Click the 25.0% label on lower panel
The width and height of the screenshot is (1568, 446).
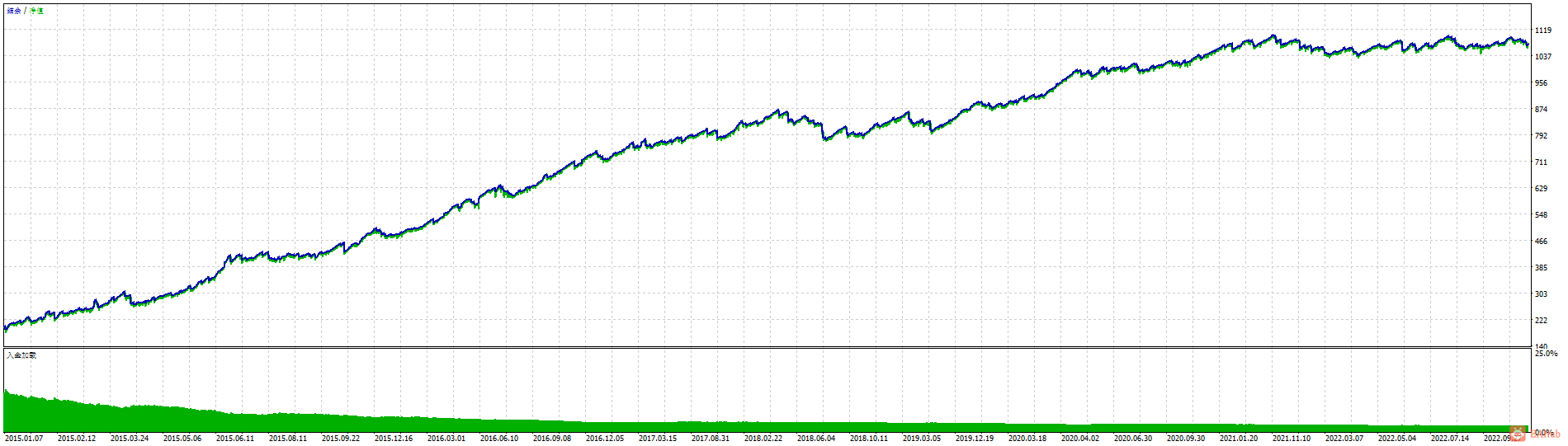[x=1546, y=354]
